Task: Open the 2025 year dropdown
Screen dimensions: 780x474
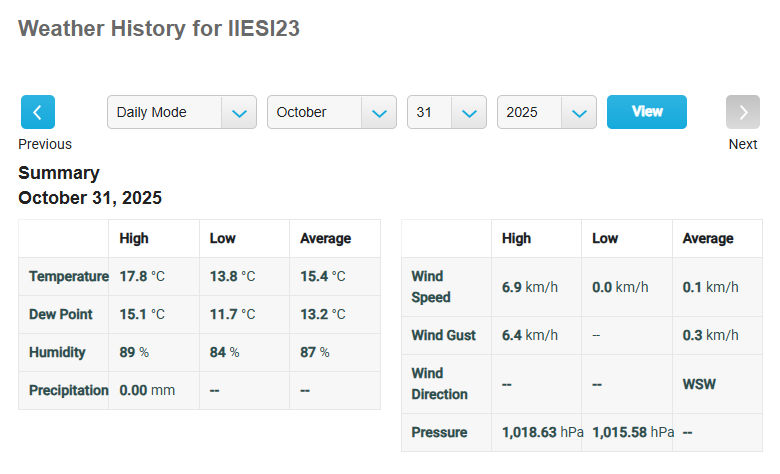Action: 546,112
